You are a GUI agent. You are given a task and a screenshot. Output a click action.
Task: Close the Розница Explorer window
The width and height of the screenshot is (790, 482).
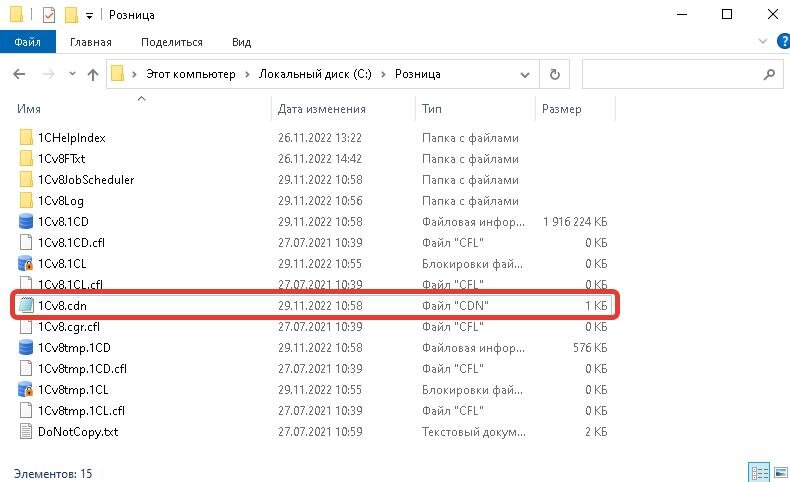772,15
